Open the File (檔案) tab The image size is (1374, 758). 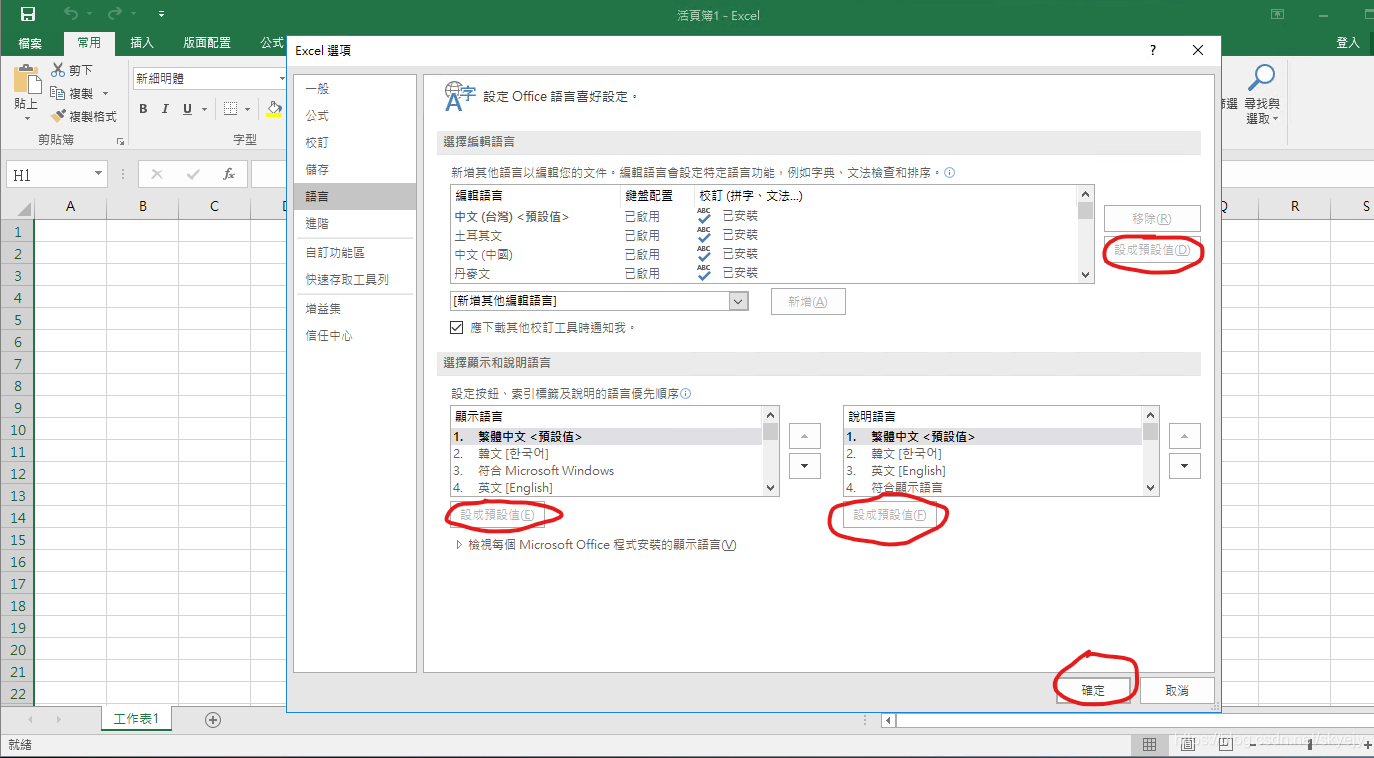click(x=30, y=43)
